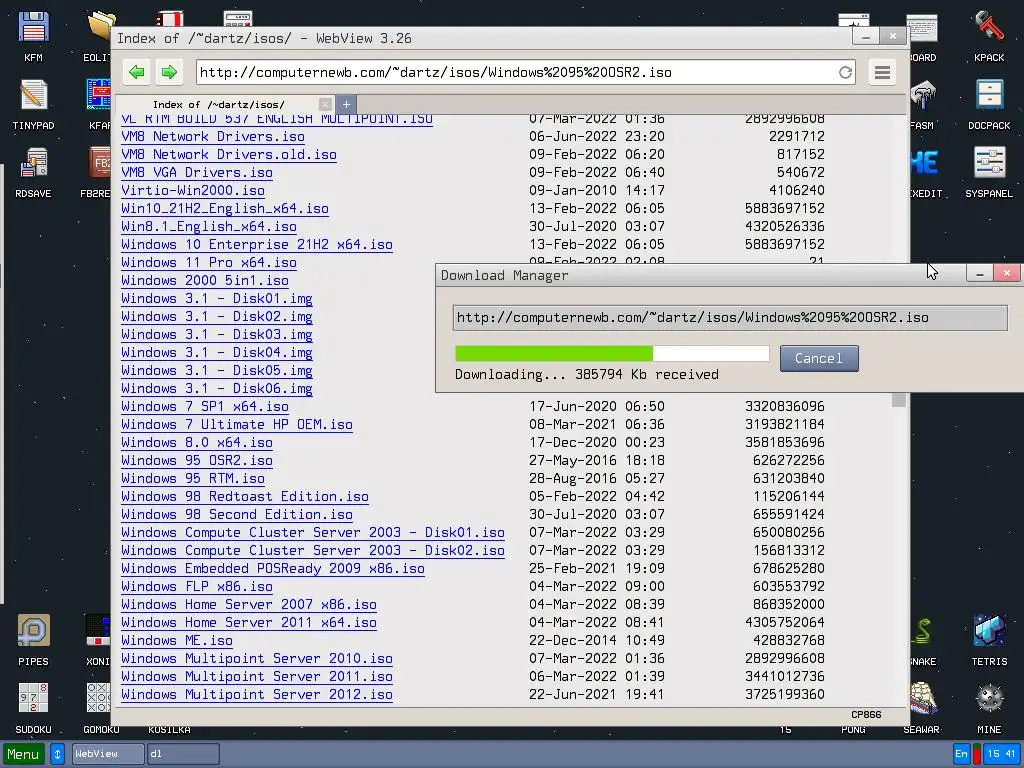Image resolution: width=1024 pixels, height=768 pixels.
Task: Open SYSPANEL desktop icon
Action: (989, 172)
